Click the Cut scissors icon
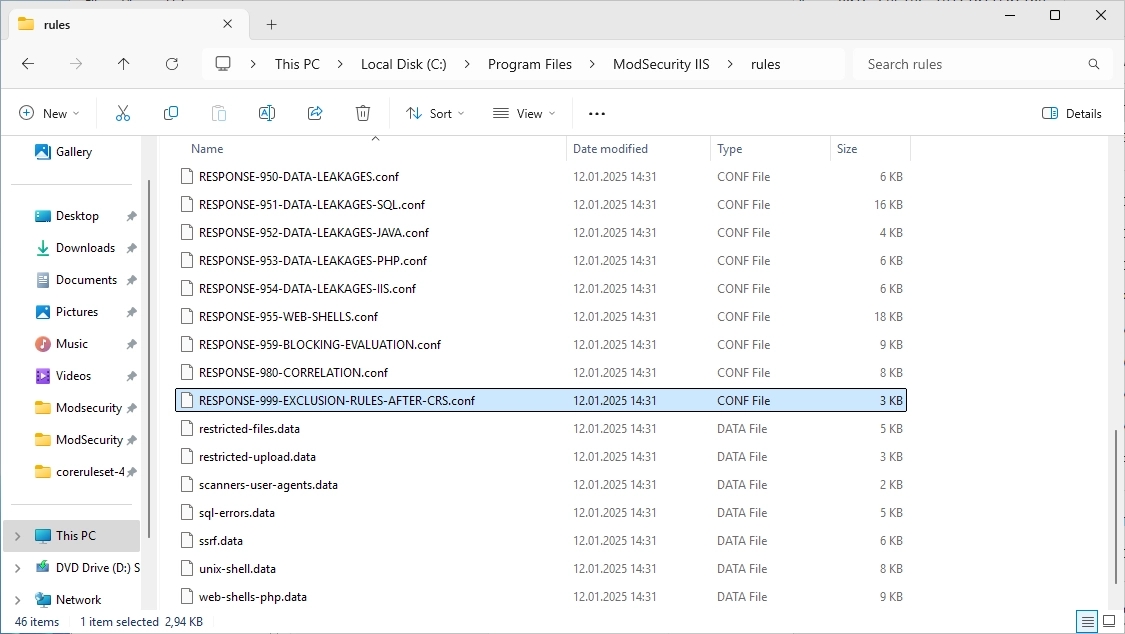1125x634 pixels. 123,114
